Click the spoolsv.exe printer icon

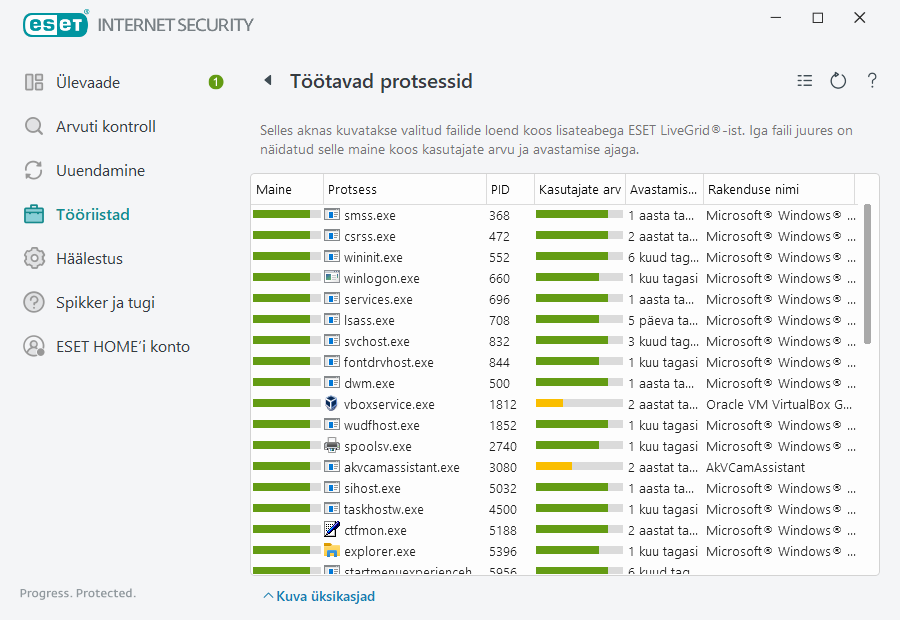point(332,446)
